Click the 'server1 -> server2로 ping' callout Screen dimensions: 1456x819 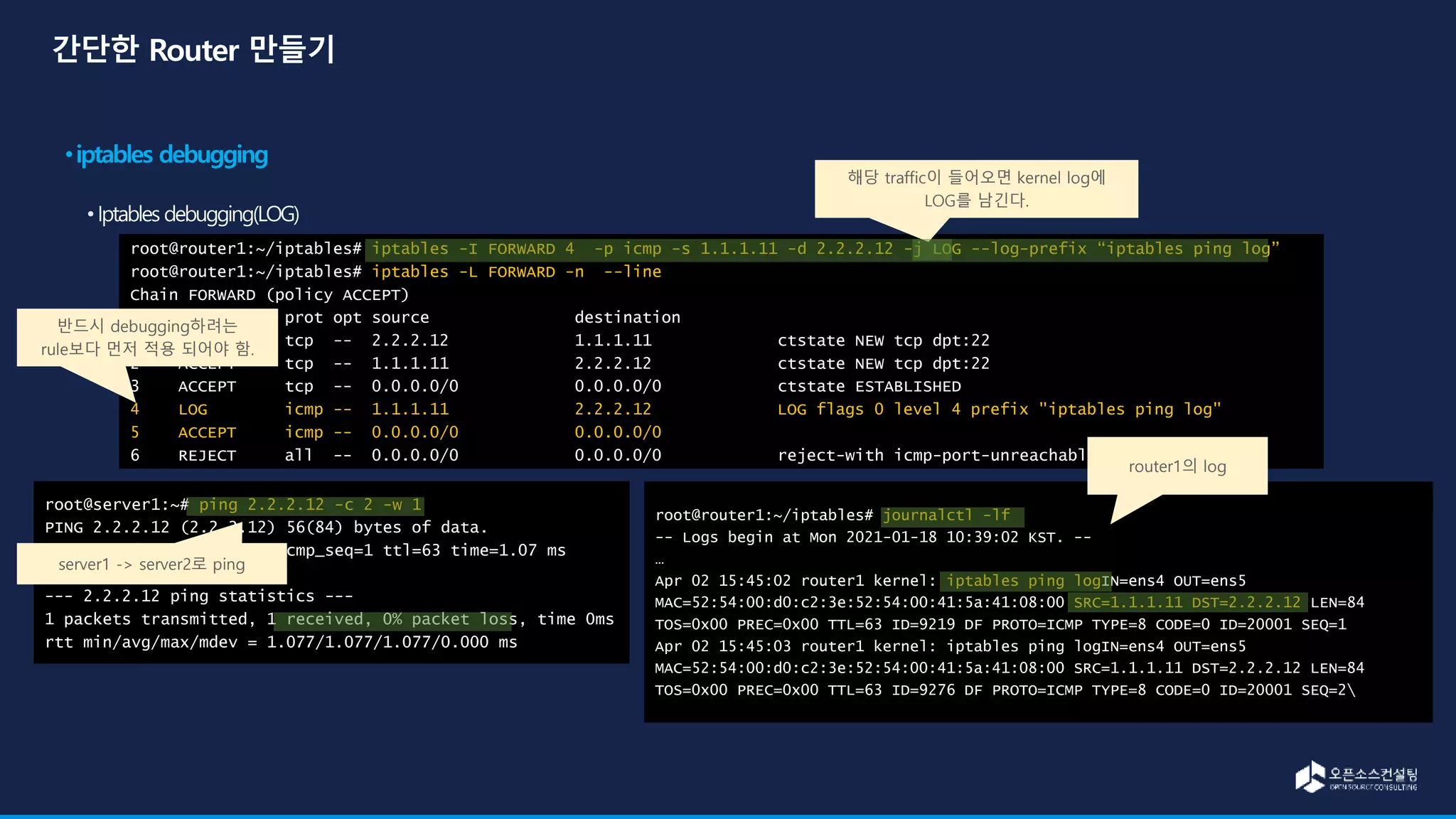coord(151,564)
